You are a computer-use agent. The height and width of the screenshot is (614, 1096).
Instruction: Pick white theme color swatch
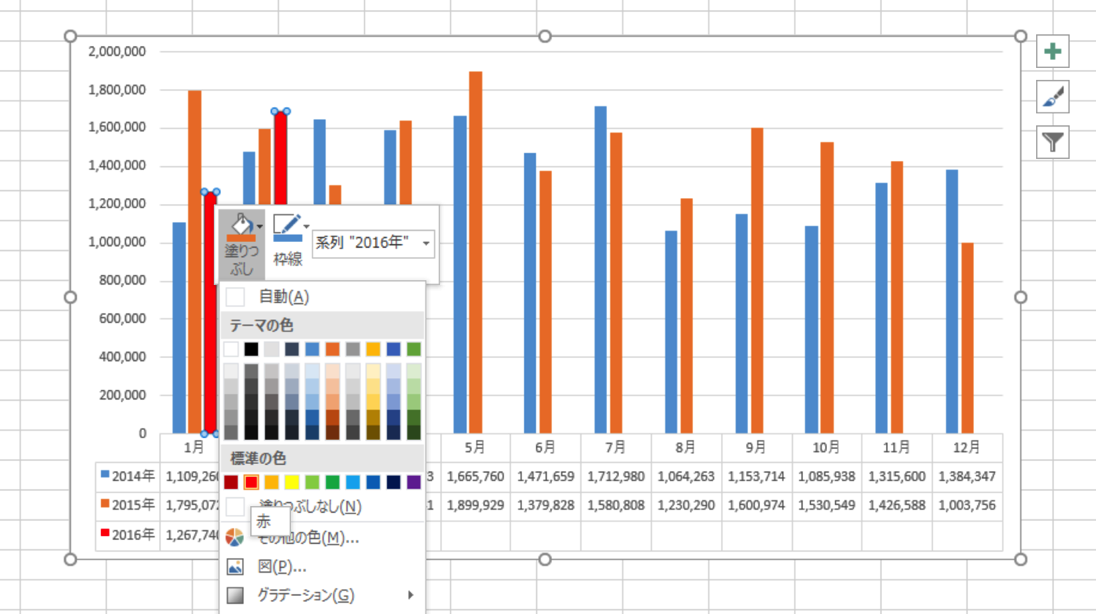(x=231, y=349)
